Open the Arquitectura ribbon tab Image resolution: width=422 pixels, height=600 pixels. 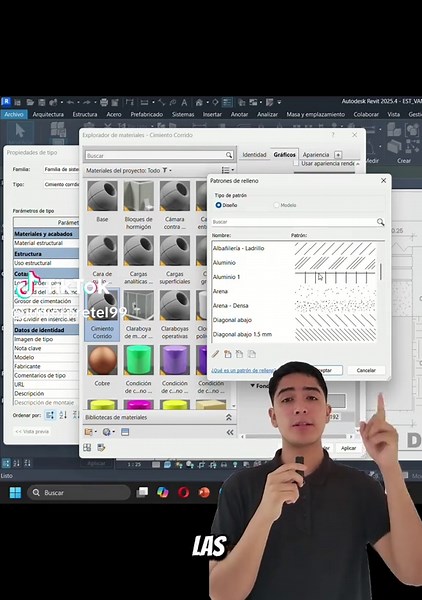pyautogui.click(x=48, y=114)
